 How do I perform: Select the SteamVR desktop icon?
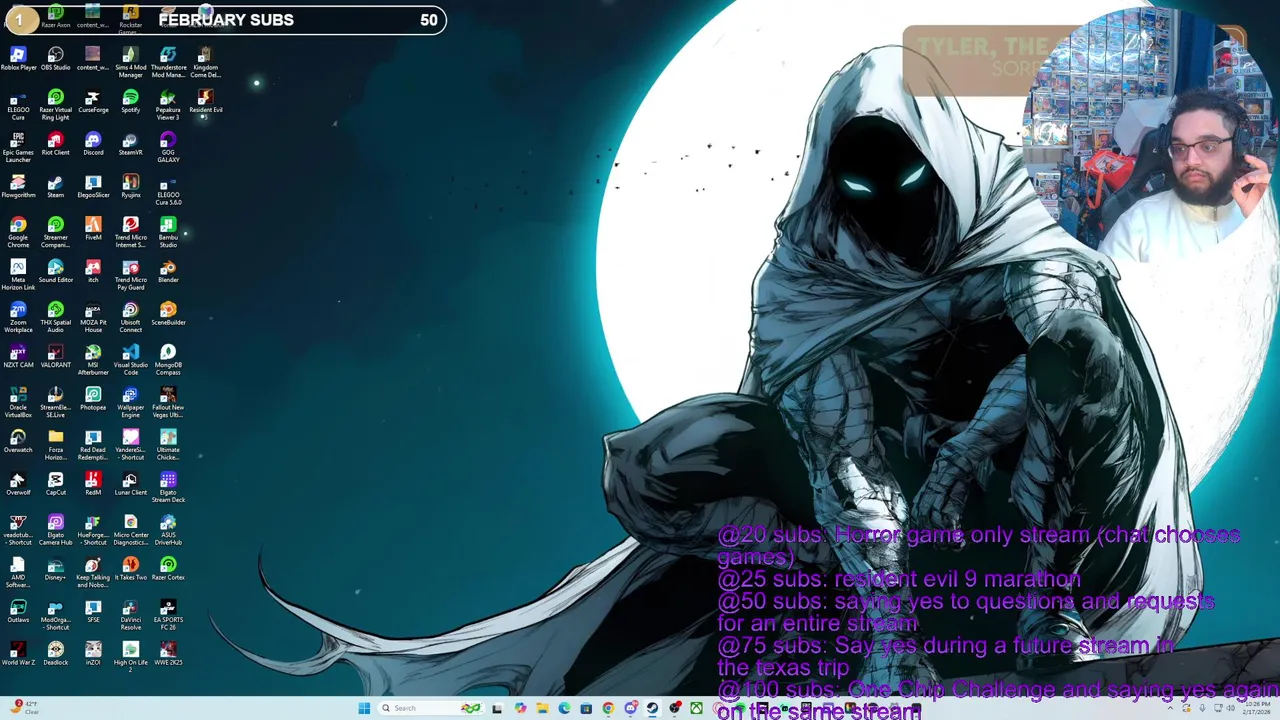tap(130, 144)
